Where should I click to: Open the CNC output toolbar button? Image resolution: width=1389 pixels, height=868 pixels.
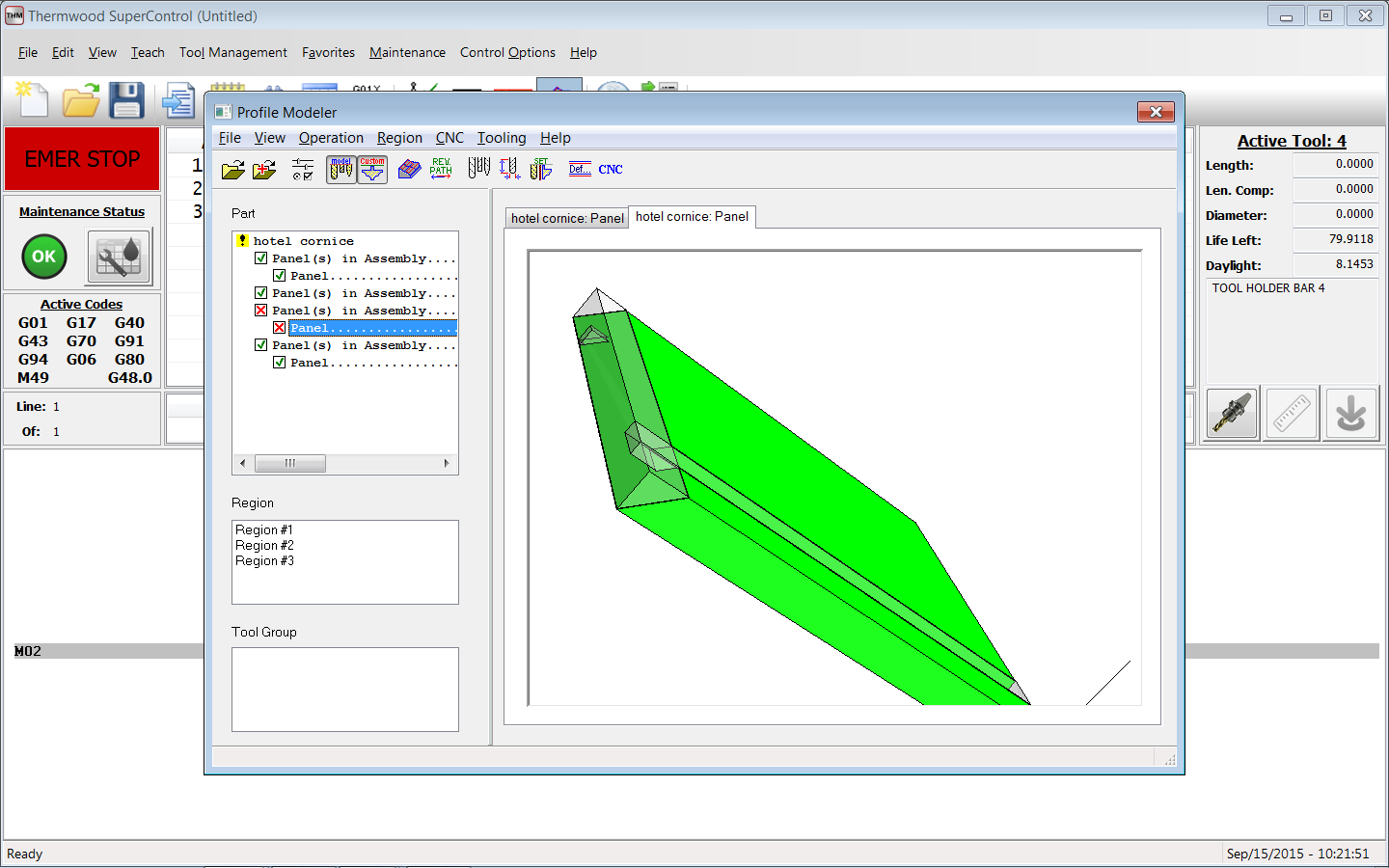pyautogui.click(x=611, y=170)
